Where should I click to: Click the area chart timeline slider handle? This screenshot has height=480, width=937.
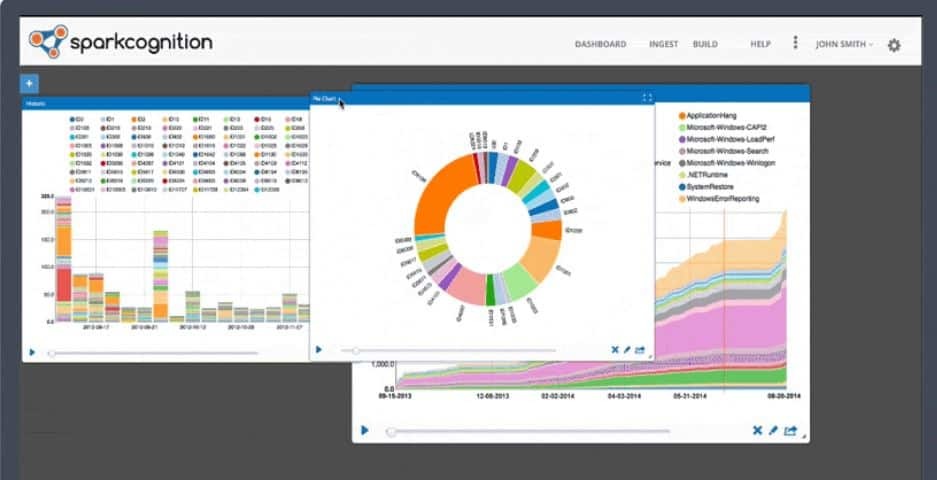point(390,431)
